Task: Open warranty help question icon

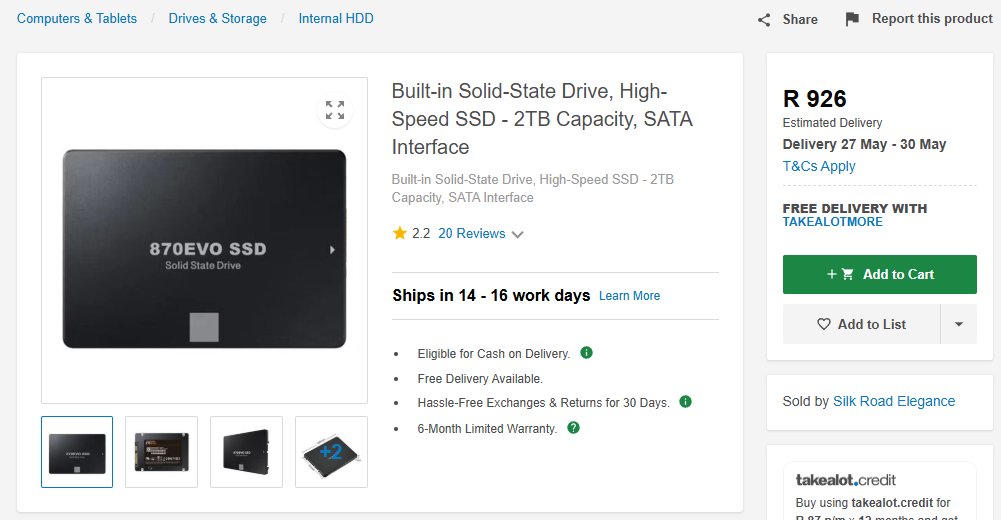Action: click(x=573, y=427)
